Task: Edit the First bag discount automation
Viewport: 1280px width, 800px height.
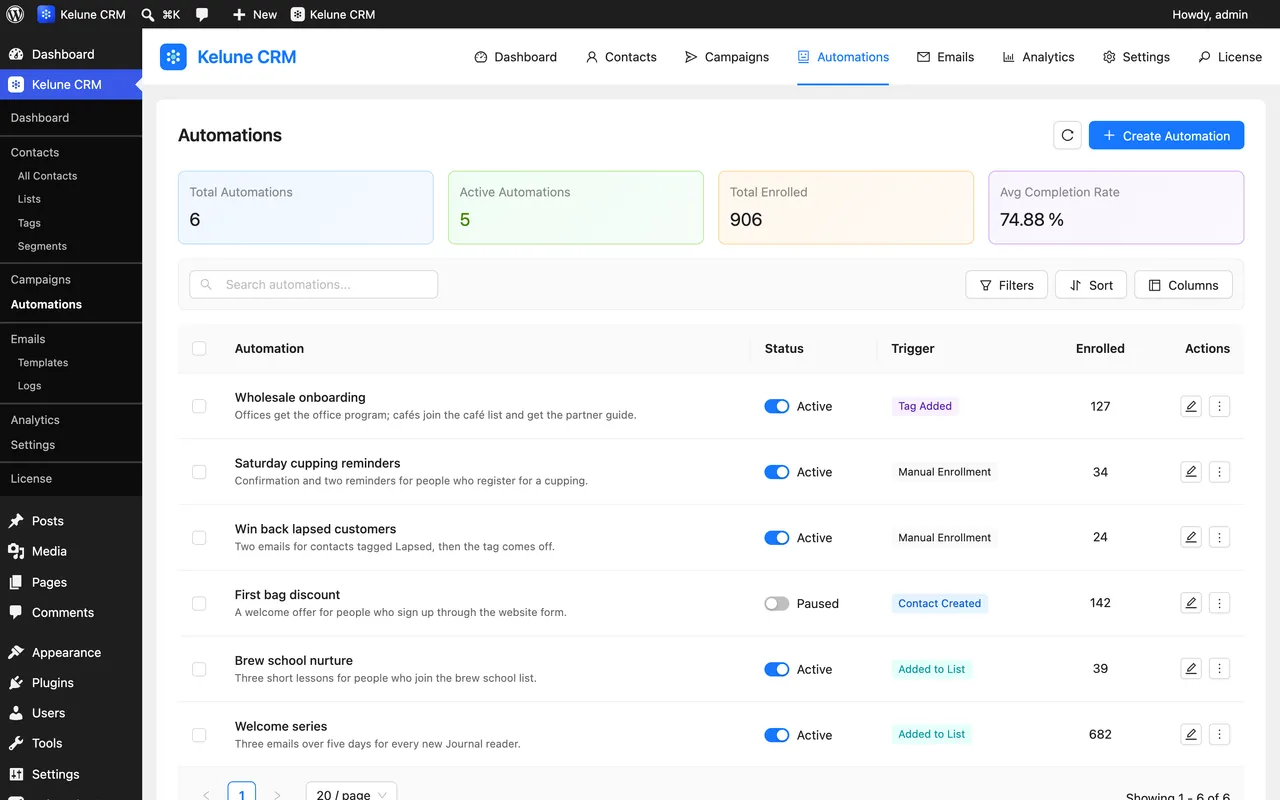Action: click(1190, 603)
